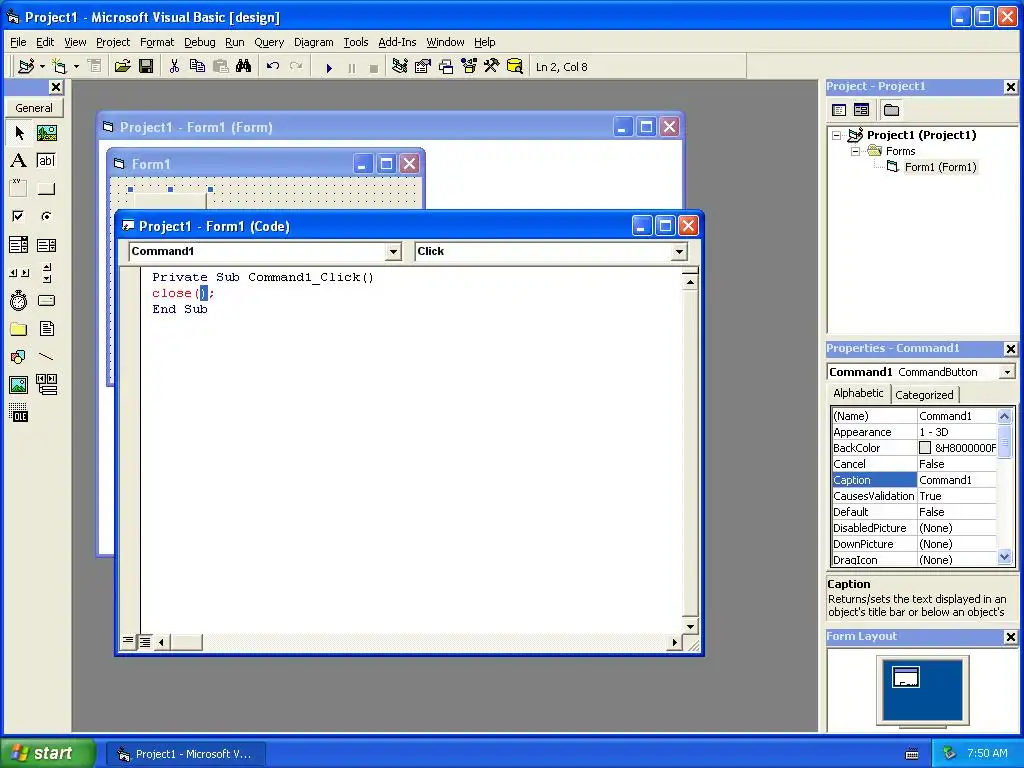The height and width of the screenshot is (768, 1024).
Task: Open the Add-Ins menu
Action: click(x=397, y=42)
